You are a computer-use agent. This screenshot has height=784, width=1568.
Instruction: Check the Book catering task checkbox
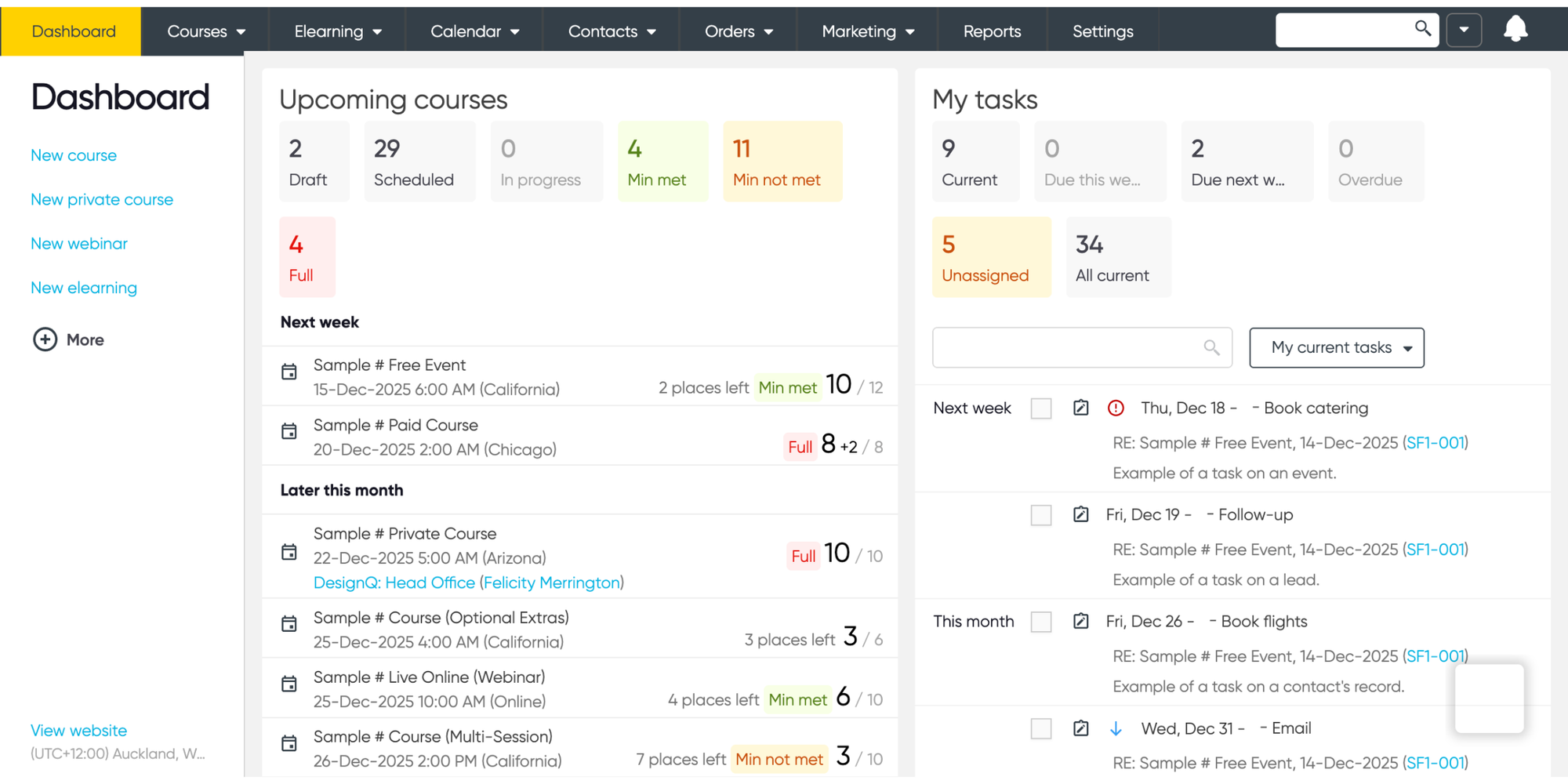point(1041,408)
